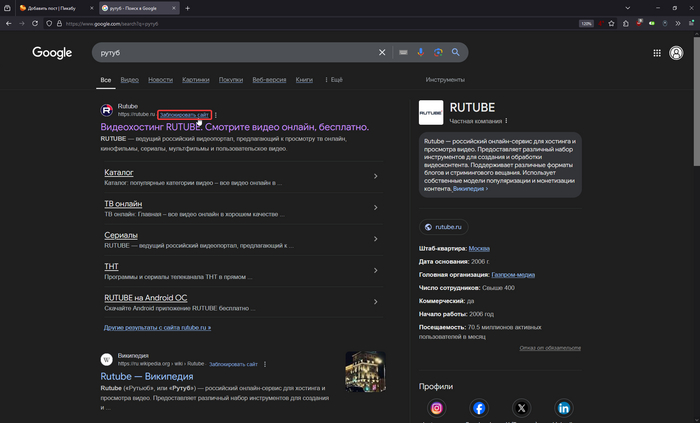
Task: Open the Google account avatar
Action: tap(676, 53)
